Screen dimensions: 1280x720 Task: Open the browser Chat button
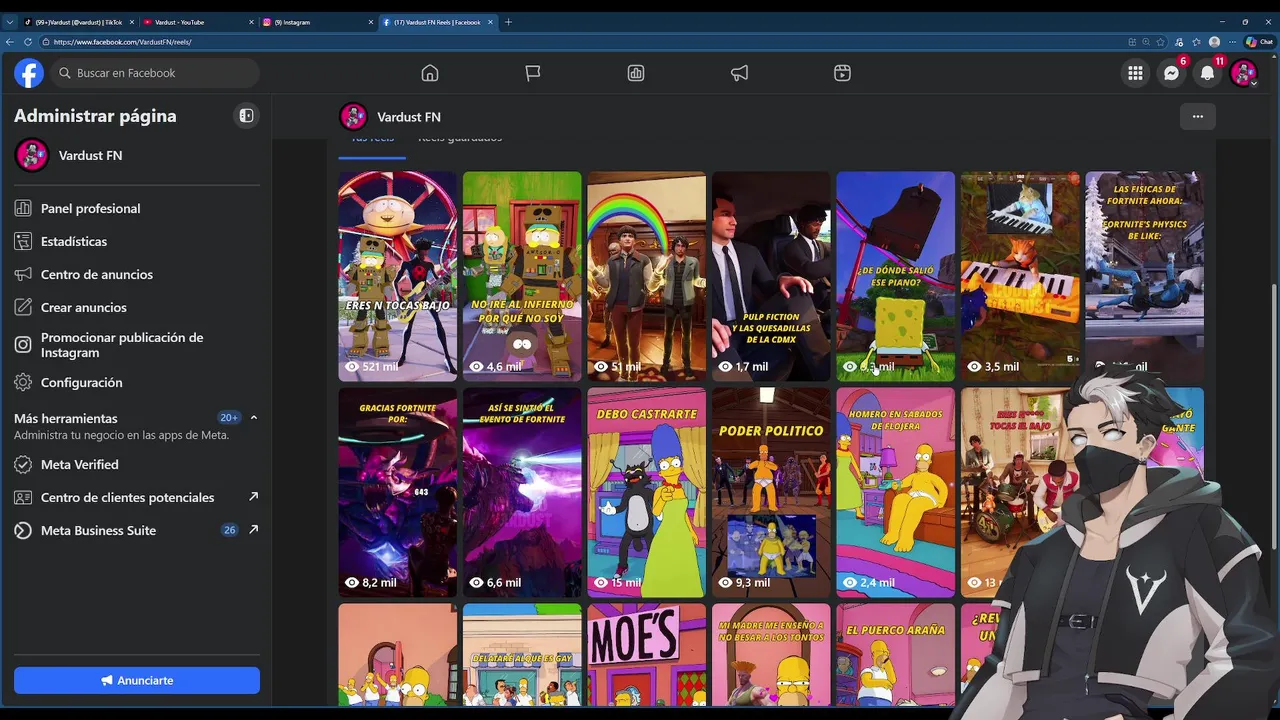pos(1258,42)
